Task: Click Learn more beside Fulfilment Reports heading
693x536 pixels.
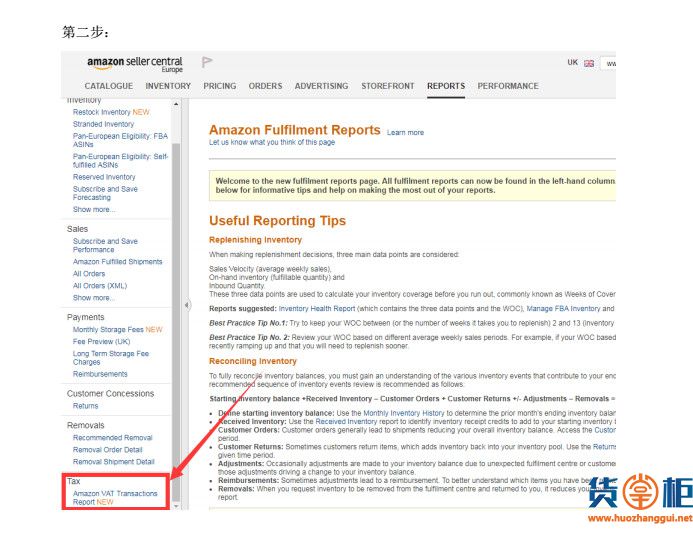Action: (405, 133)
